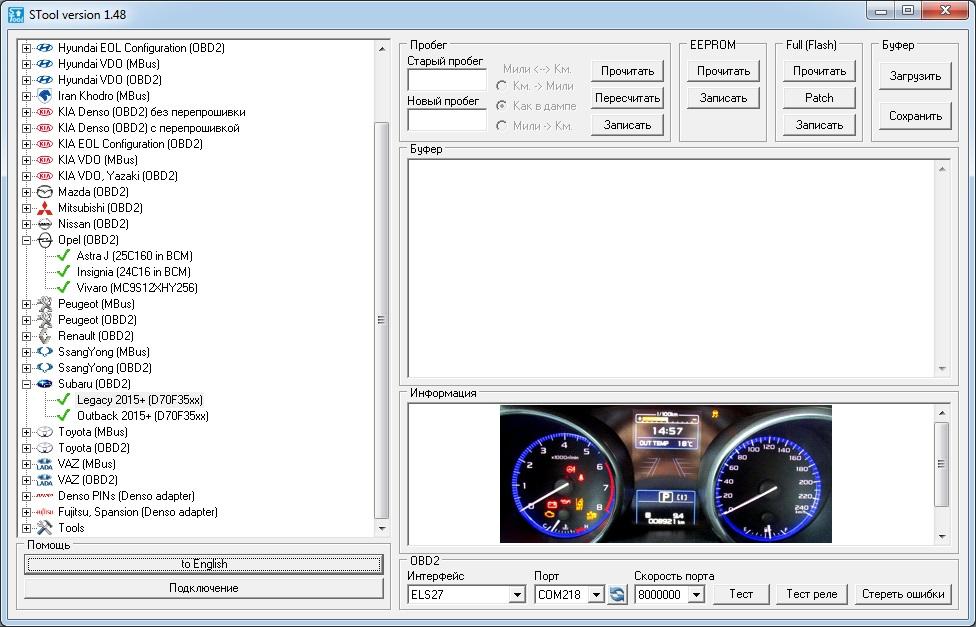Click the Tools wrench icon

click(44, 528)
